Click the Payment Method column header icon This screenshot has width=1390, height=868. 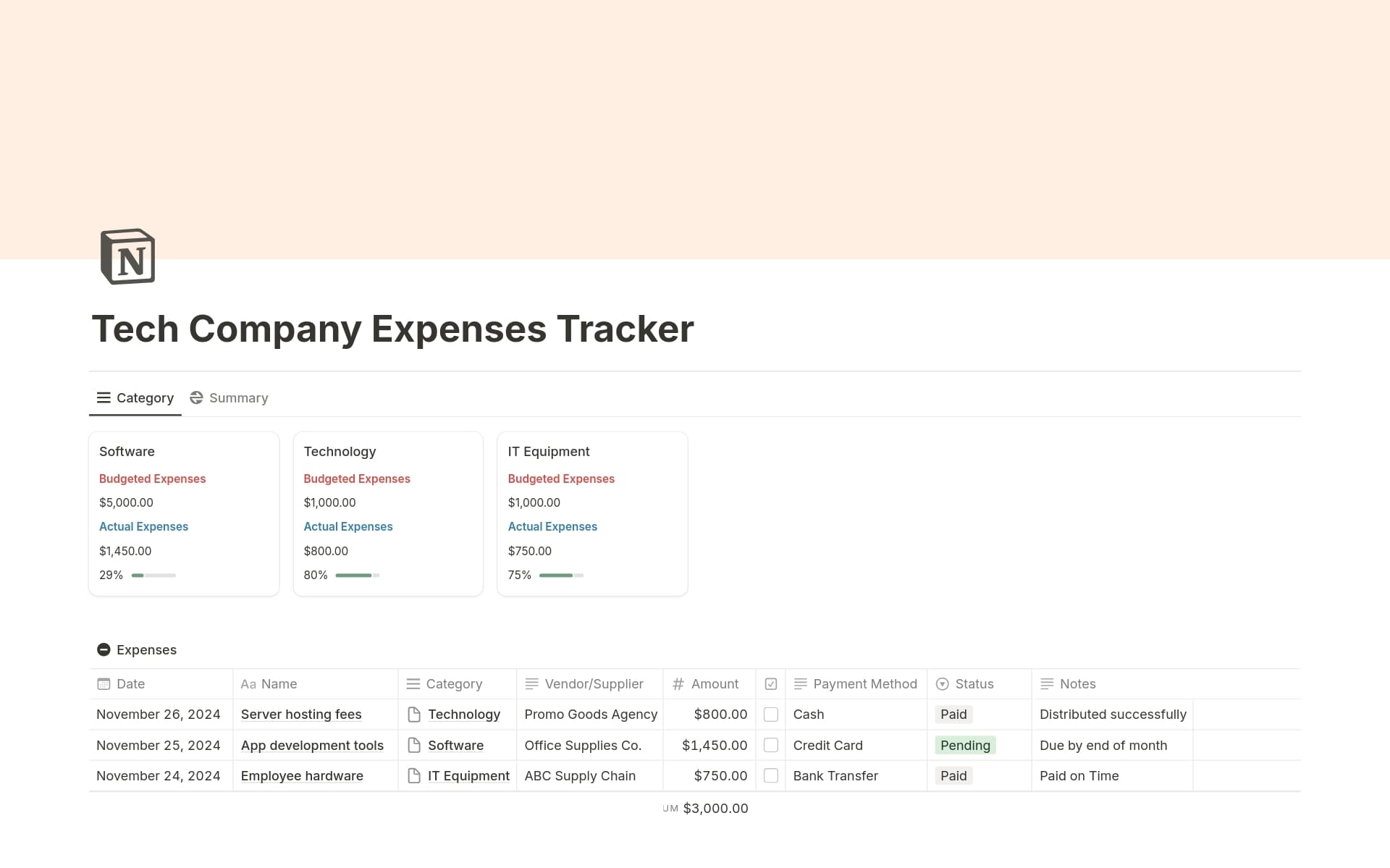800,683
